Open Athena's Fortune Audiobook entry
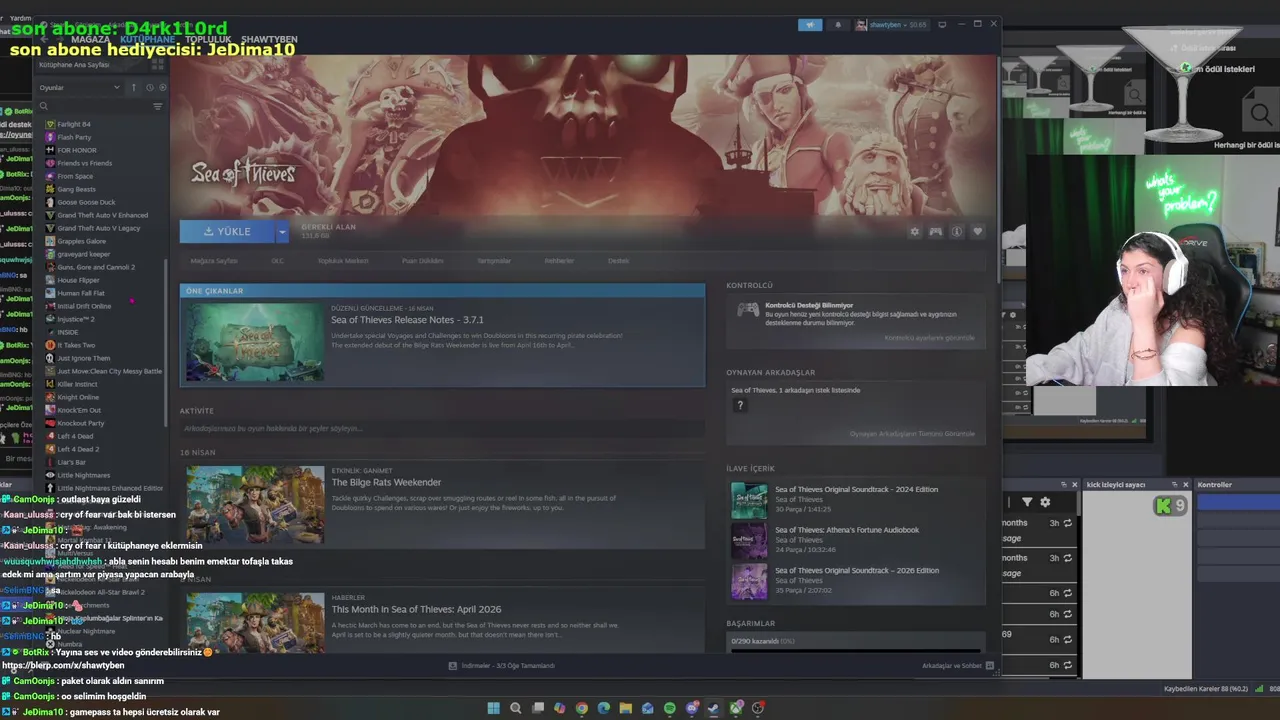 coord(847,530)
